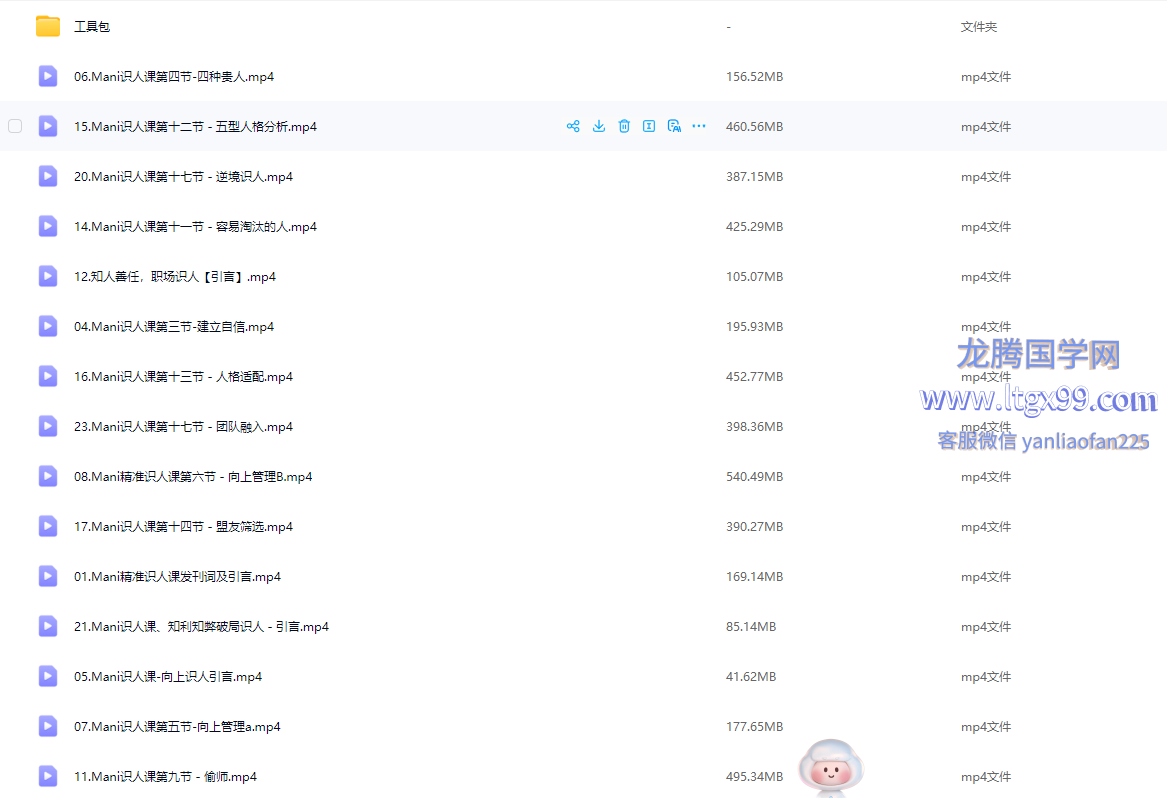Click the share icon on file 15 row
Viewport: 1167px width, 798px height.
(x=573, y=126)
